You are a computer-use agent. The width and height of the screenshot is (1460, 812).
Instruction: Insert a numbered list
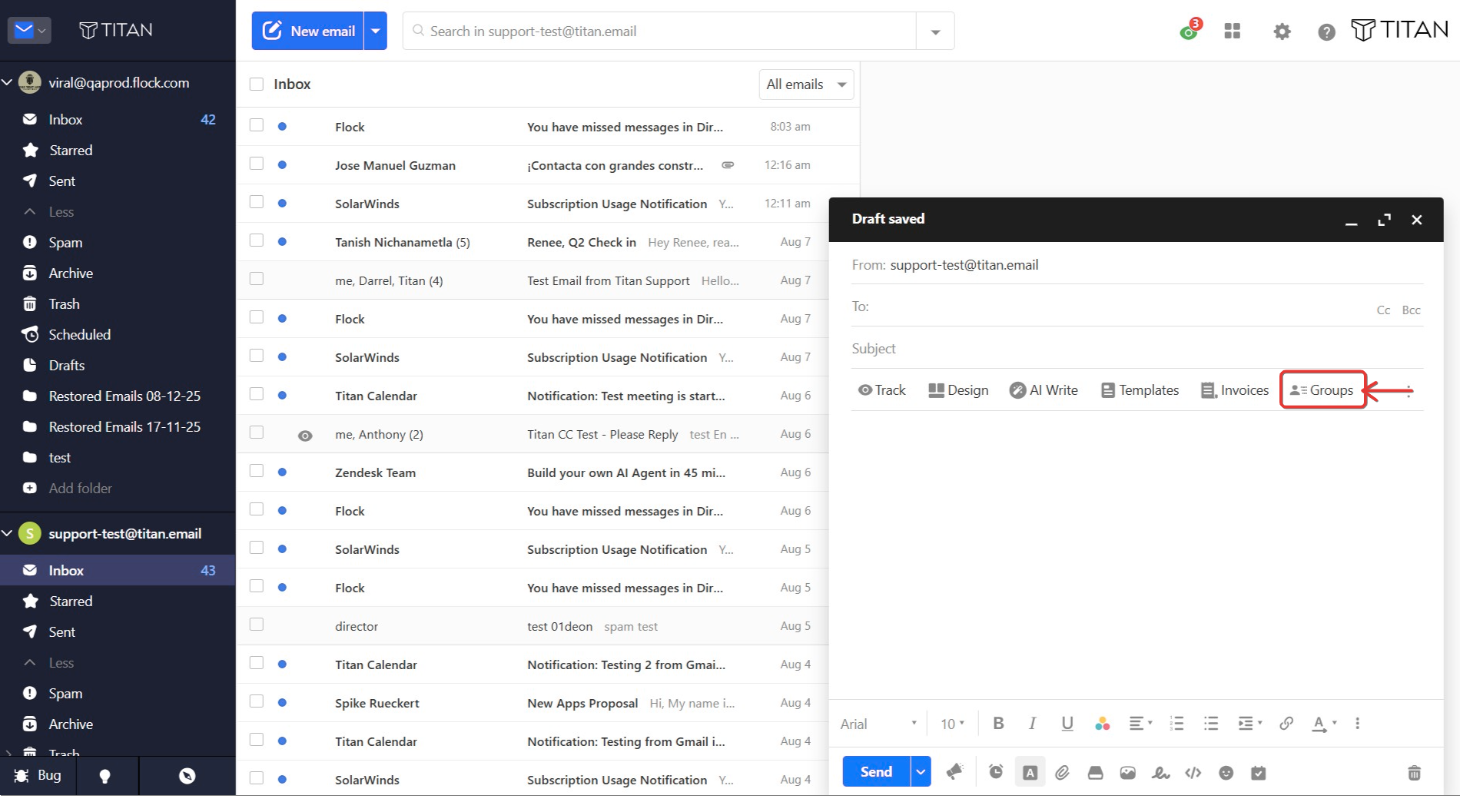1176,723
